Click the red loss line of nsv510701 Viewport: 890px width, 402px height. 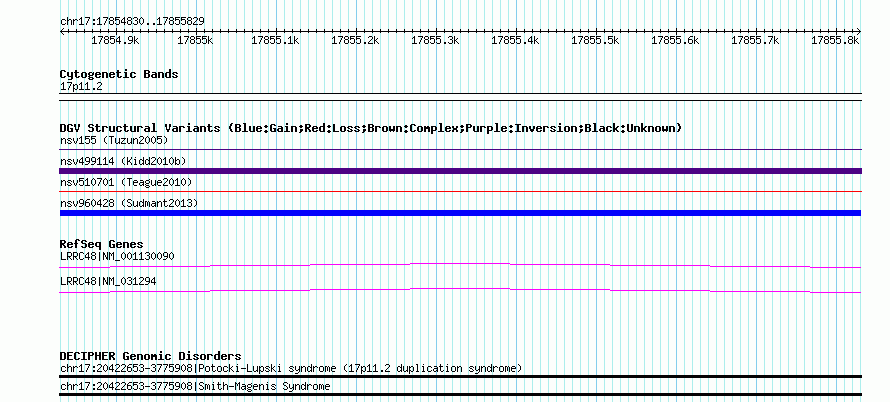[460, 192]
